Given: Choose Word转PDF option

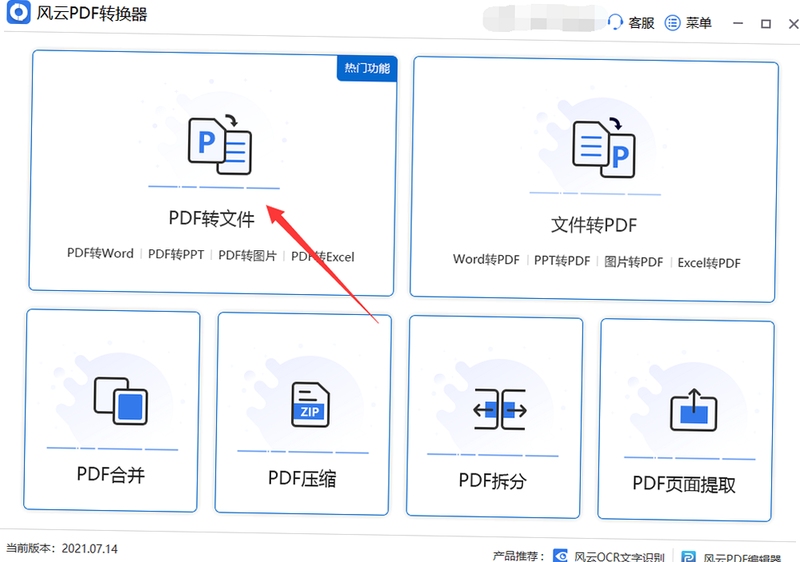Looking at the screenshot, I should coord(486,260).
